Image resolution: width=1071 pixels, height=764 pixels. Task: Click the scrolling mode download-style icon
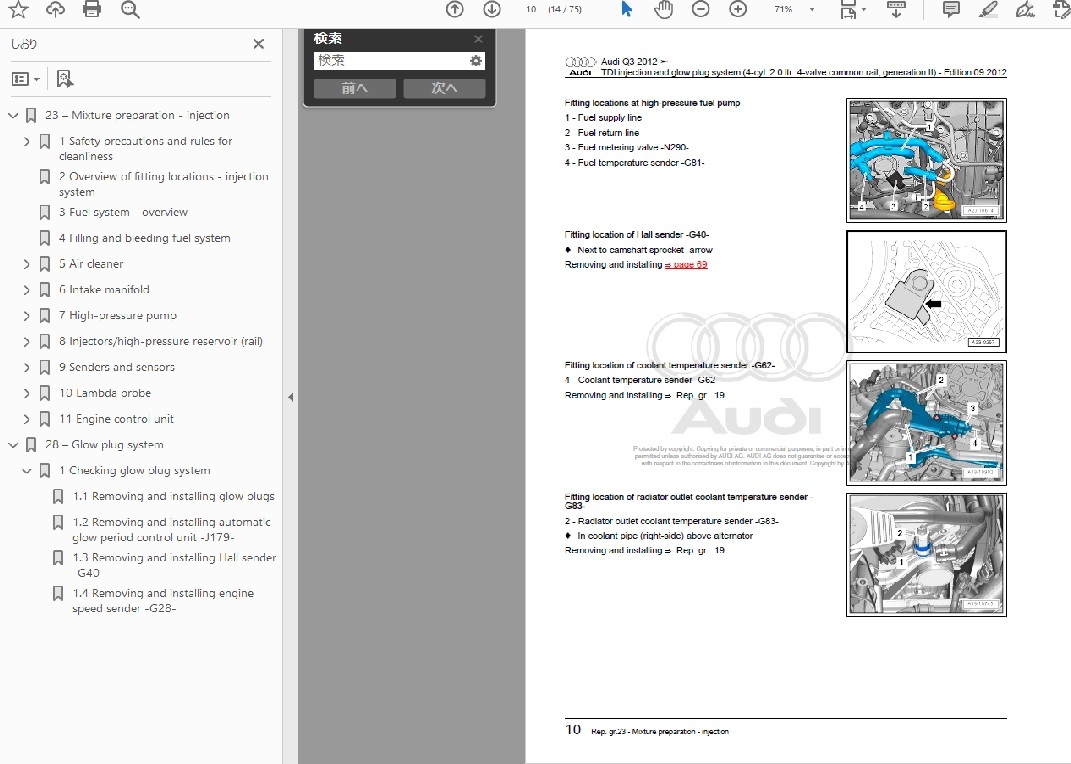click(896, 9)
